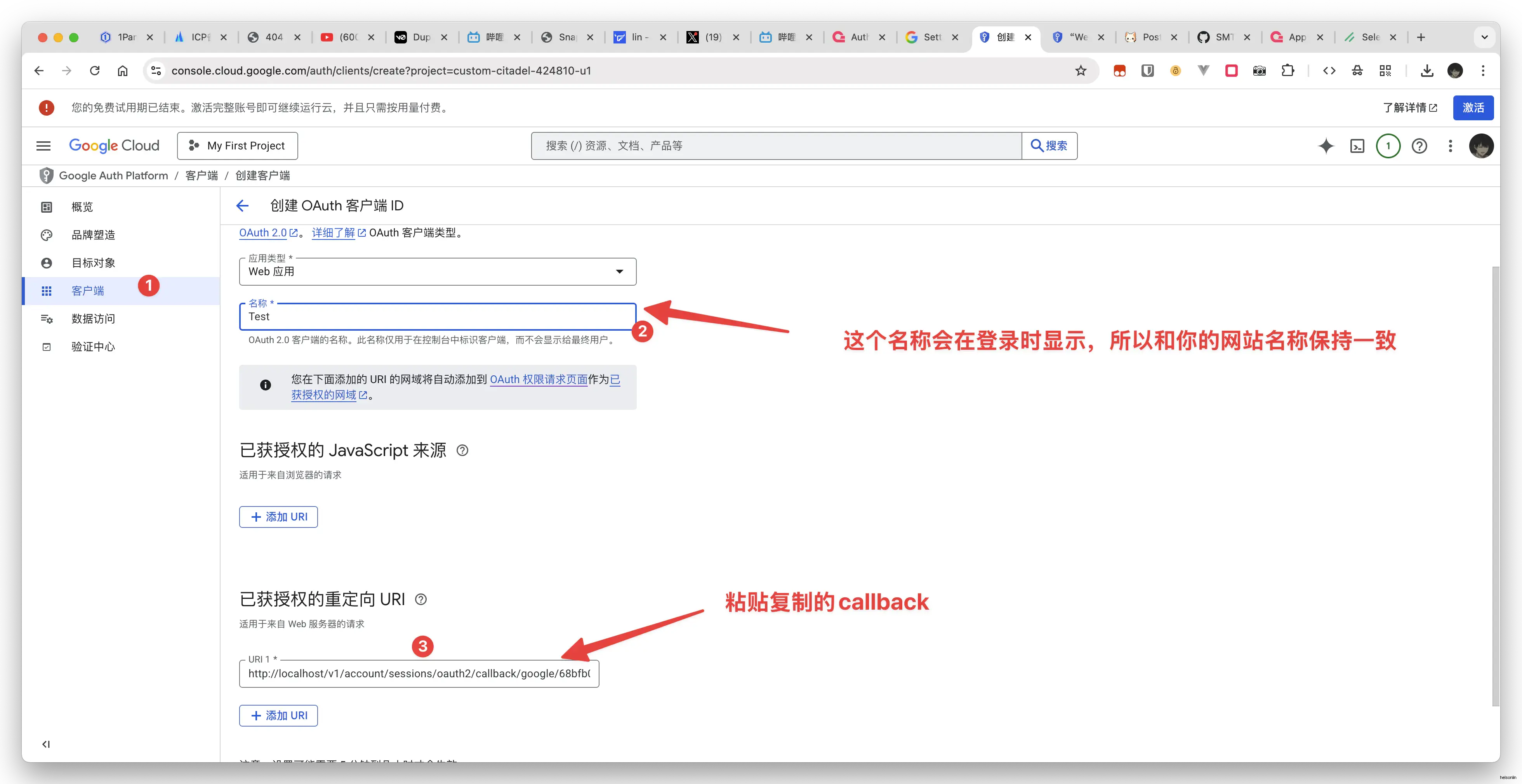1522x784 pixels.
Task: Open Google account avatar in console header
Action: click(1480, 146)
